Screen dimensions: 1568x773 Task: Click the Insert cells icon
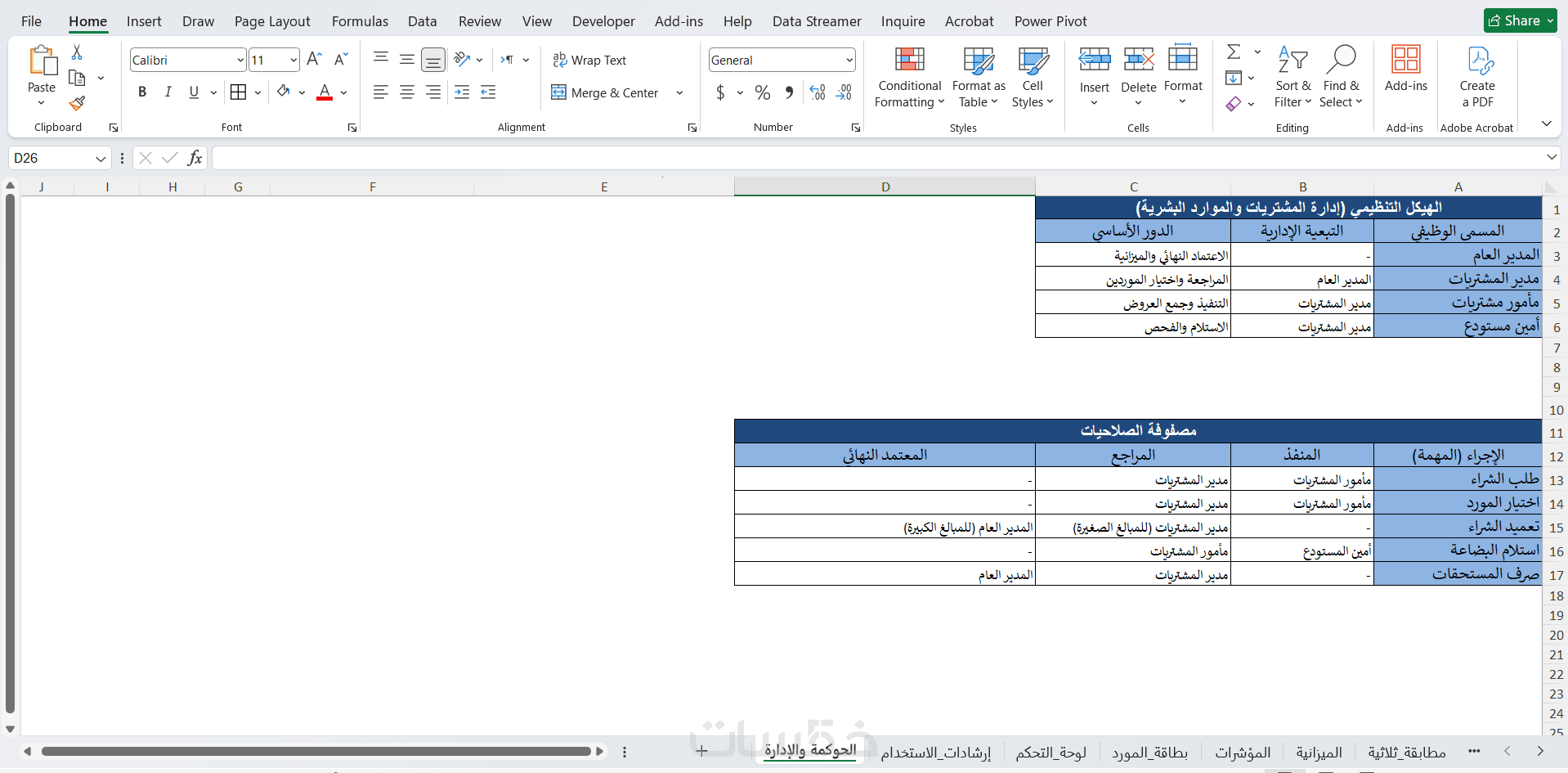[x=1095, y=61]
